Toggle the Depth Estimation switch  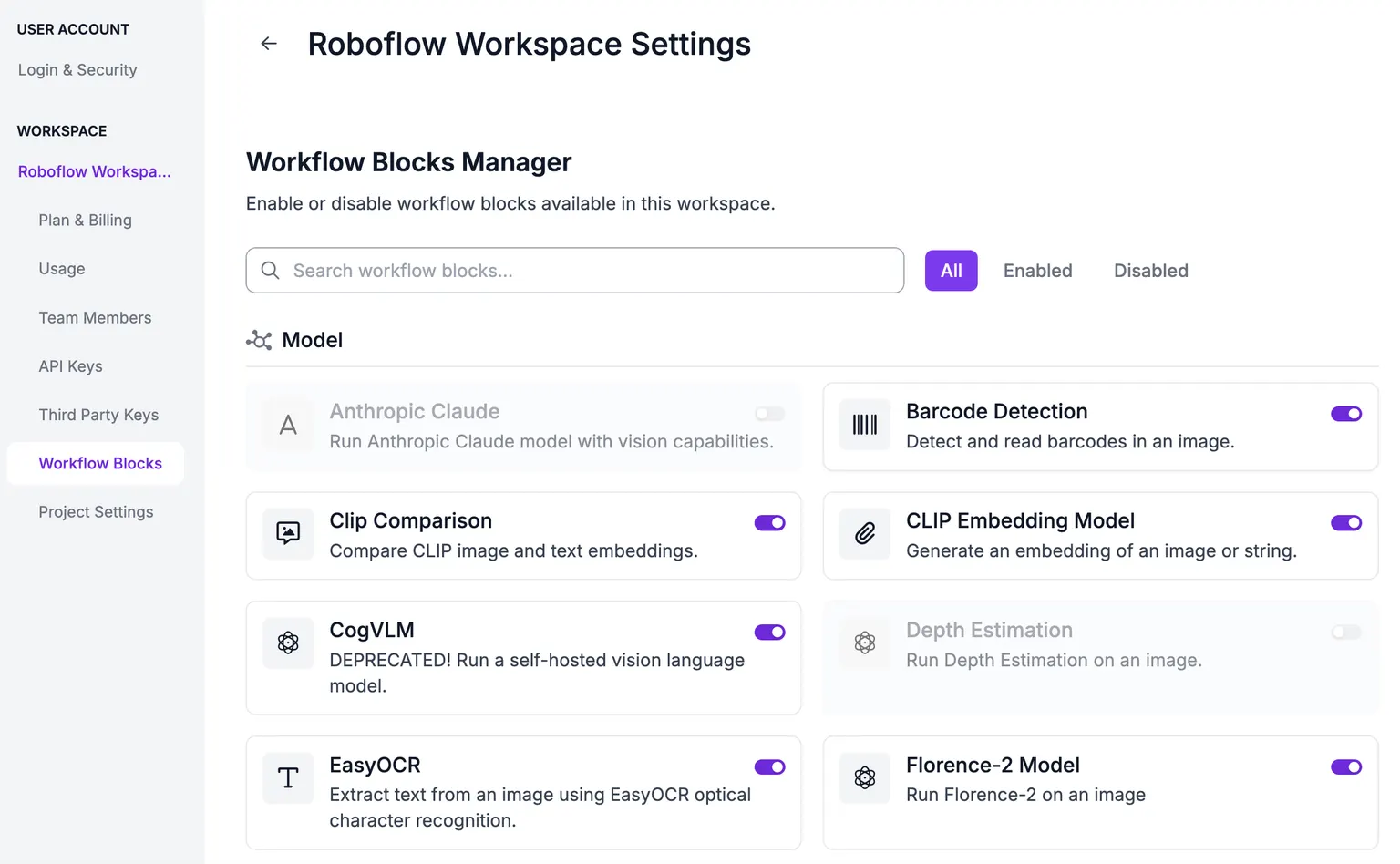click(1346, 633)
